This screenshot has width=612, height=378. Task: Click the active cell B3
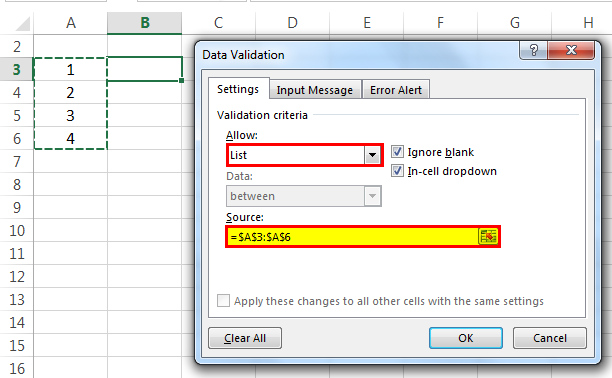click(144, 69)
